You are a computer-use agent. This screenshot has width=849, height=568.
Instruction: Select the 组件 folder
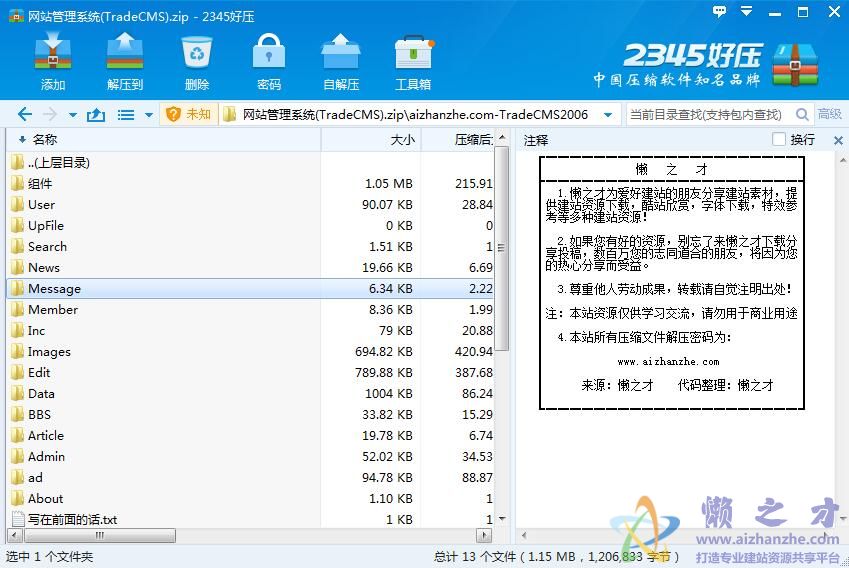pyautogui.click(x=250, y=184)
